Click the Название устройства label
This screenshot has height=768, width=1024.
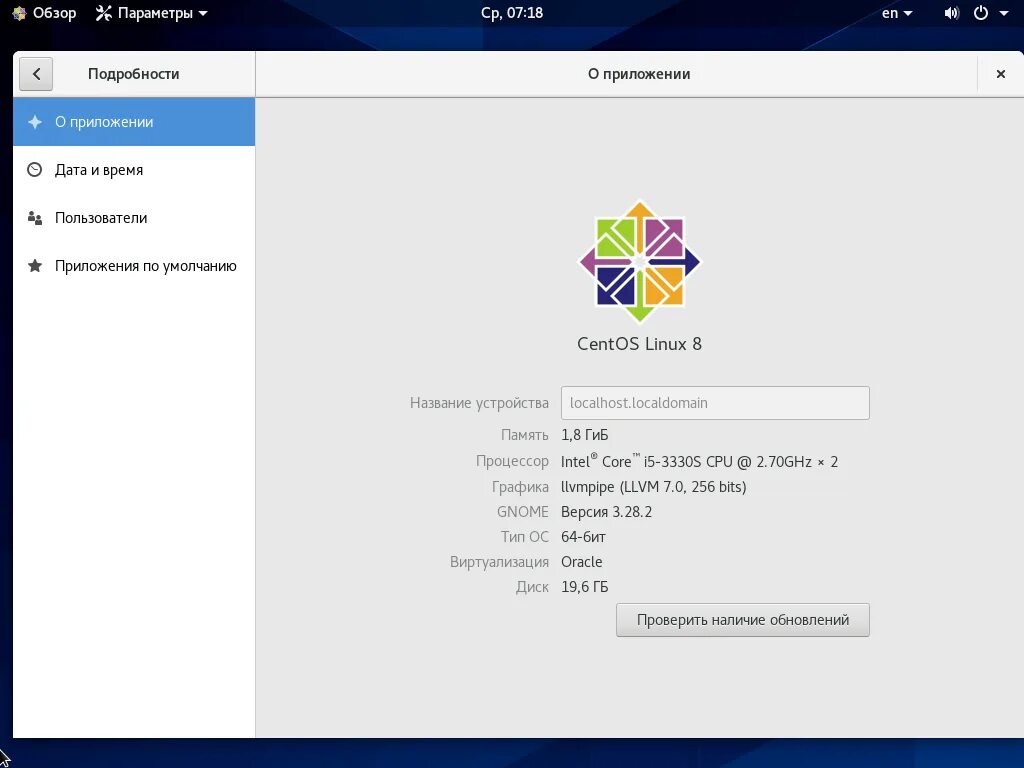coord(479,403)
